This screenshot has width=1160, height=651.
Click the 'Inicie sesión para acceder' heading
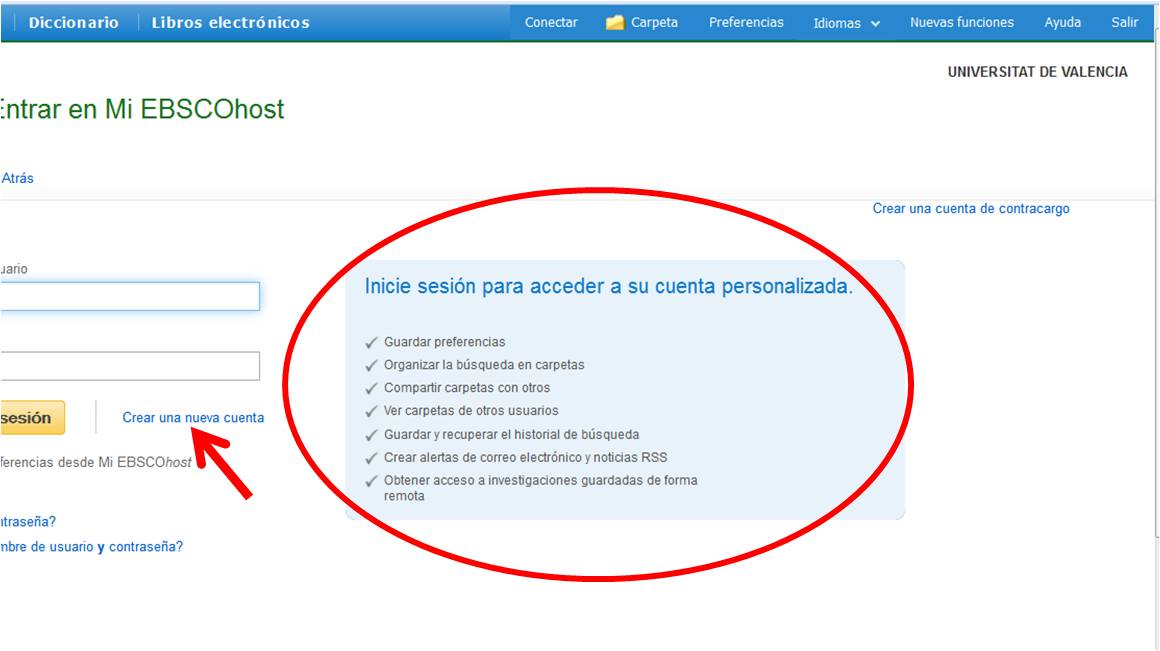coord(609,286)
